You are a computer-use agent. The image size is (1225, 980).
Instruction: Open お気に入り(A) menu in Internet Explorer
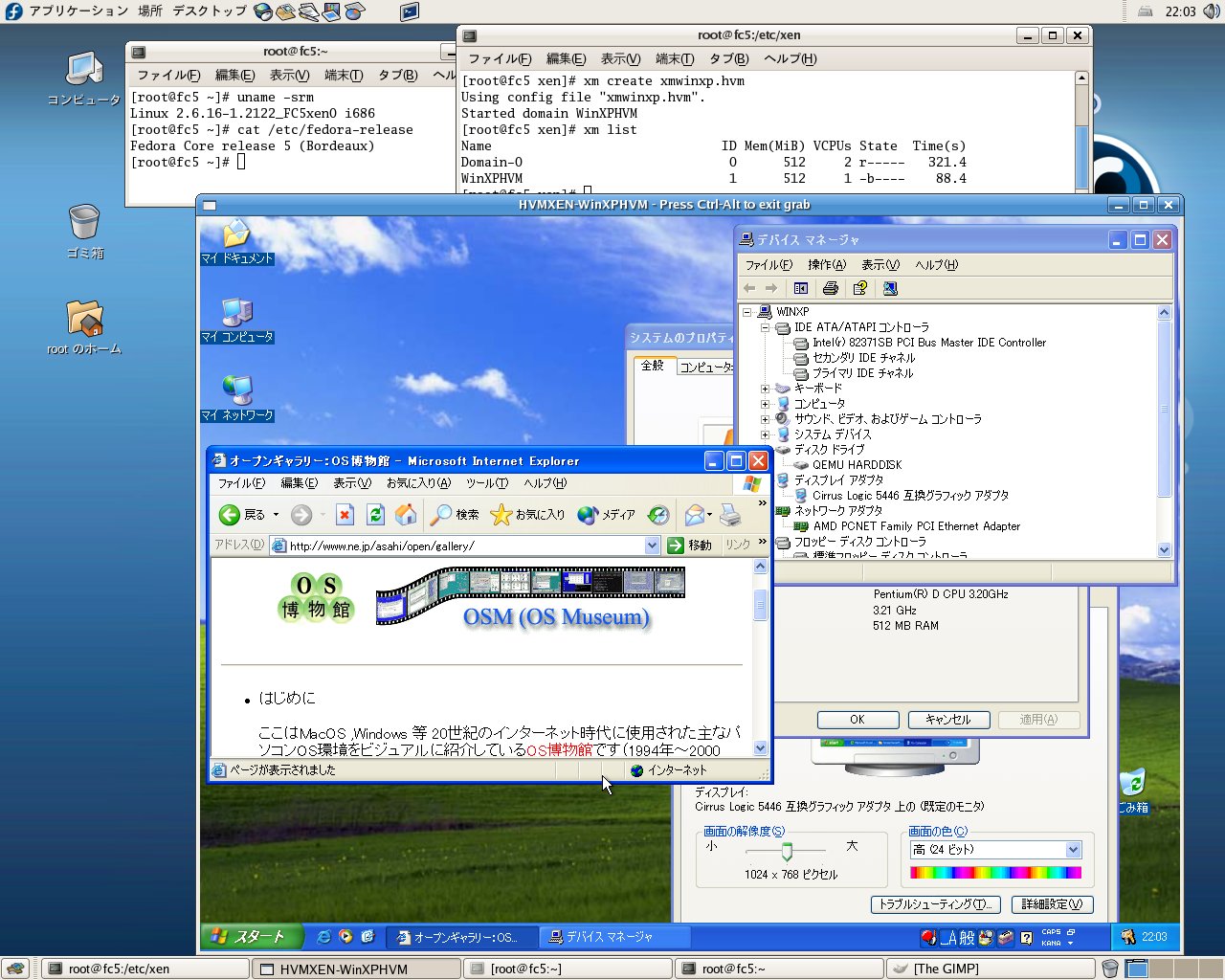click(x=418, y=483)
